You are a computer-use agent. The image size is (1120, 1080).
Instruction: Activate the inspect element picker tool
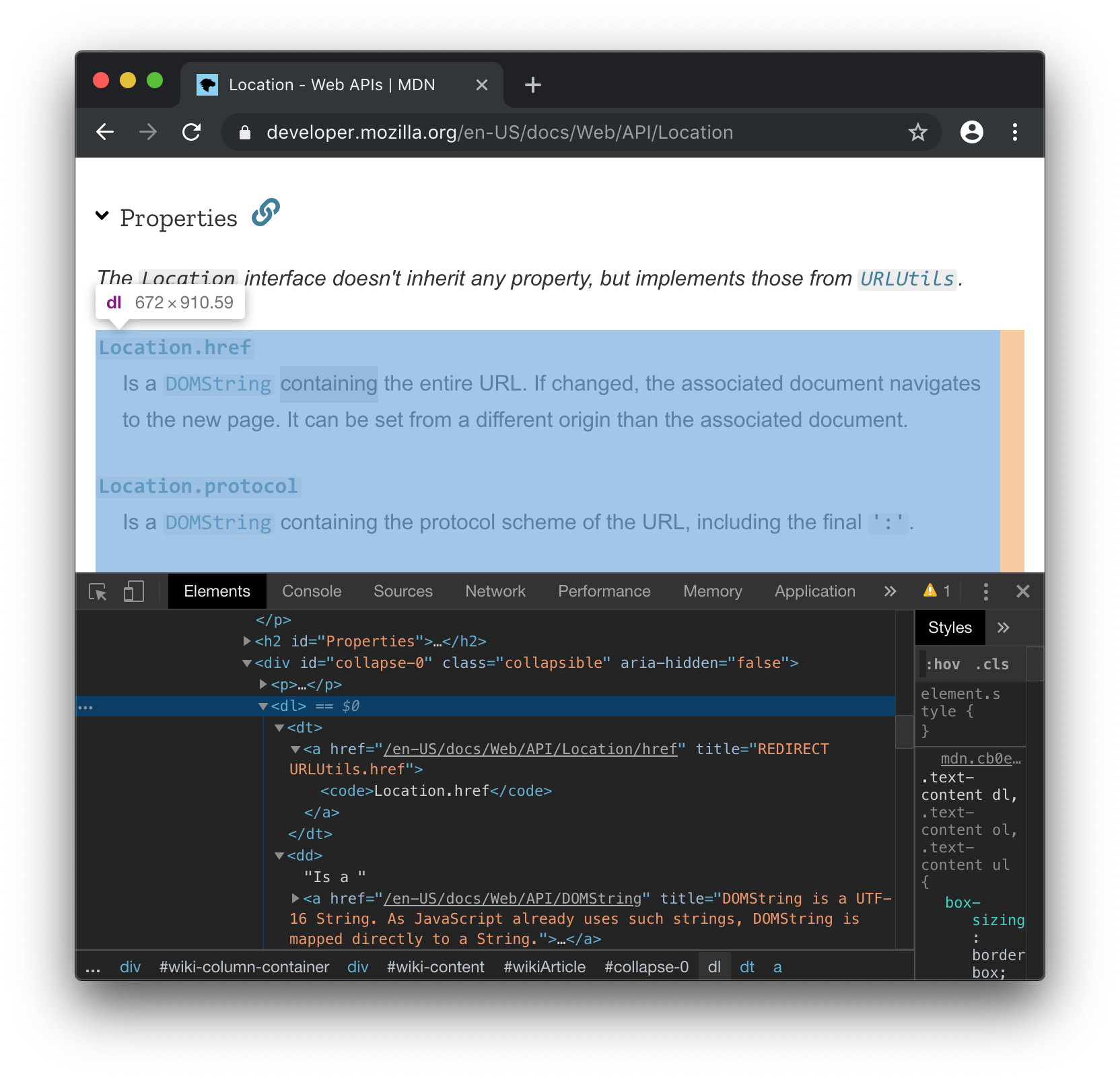[98, 591]
